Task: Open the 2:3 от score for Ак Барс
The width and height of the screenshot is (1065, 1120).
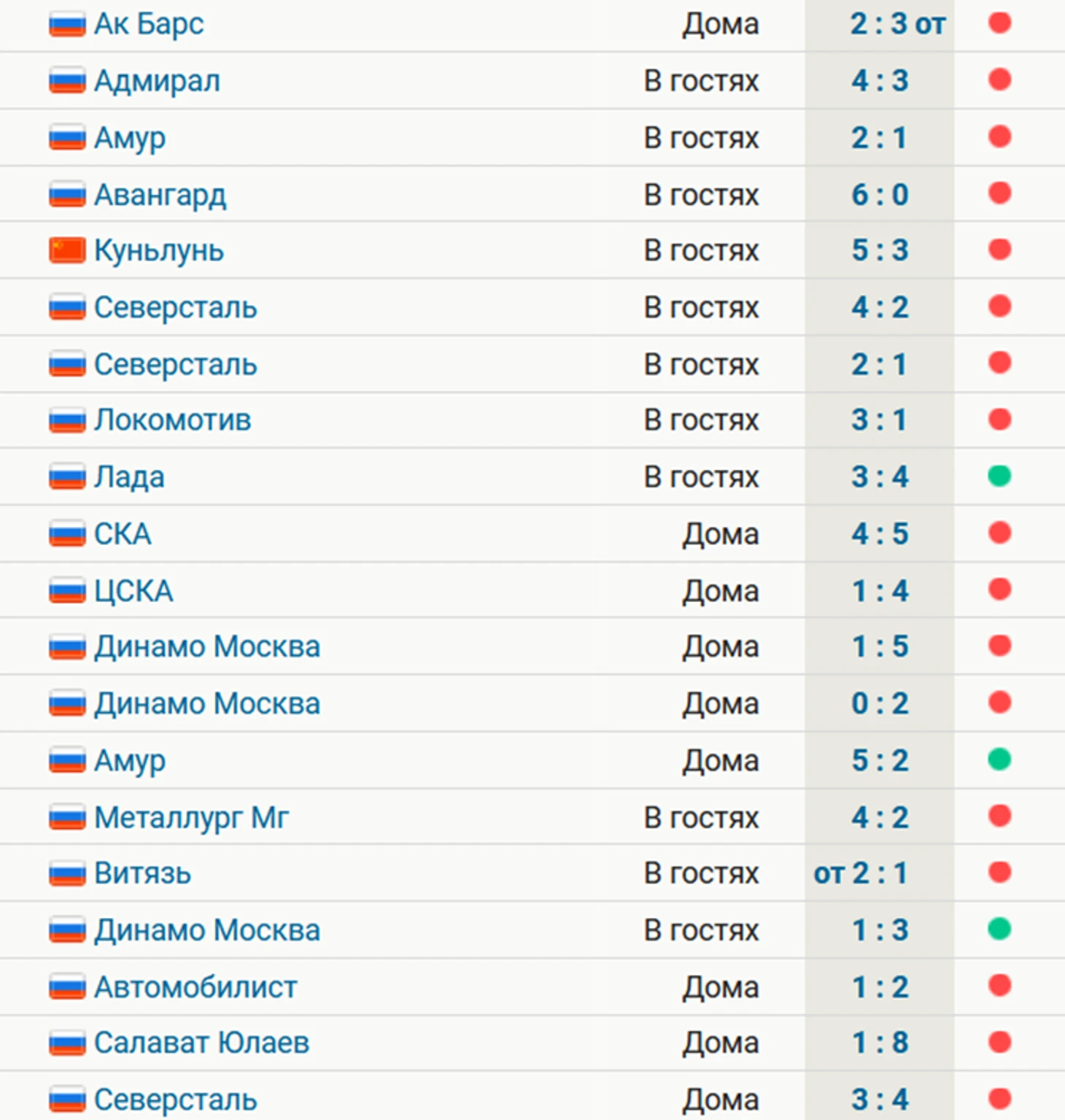Action: [x=898, y=24]
